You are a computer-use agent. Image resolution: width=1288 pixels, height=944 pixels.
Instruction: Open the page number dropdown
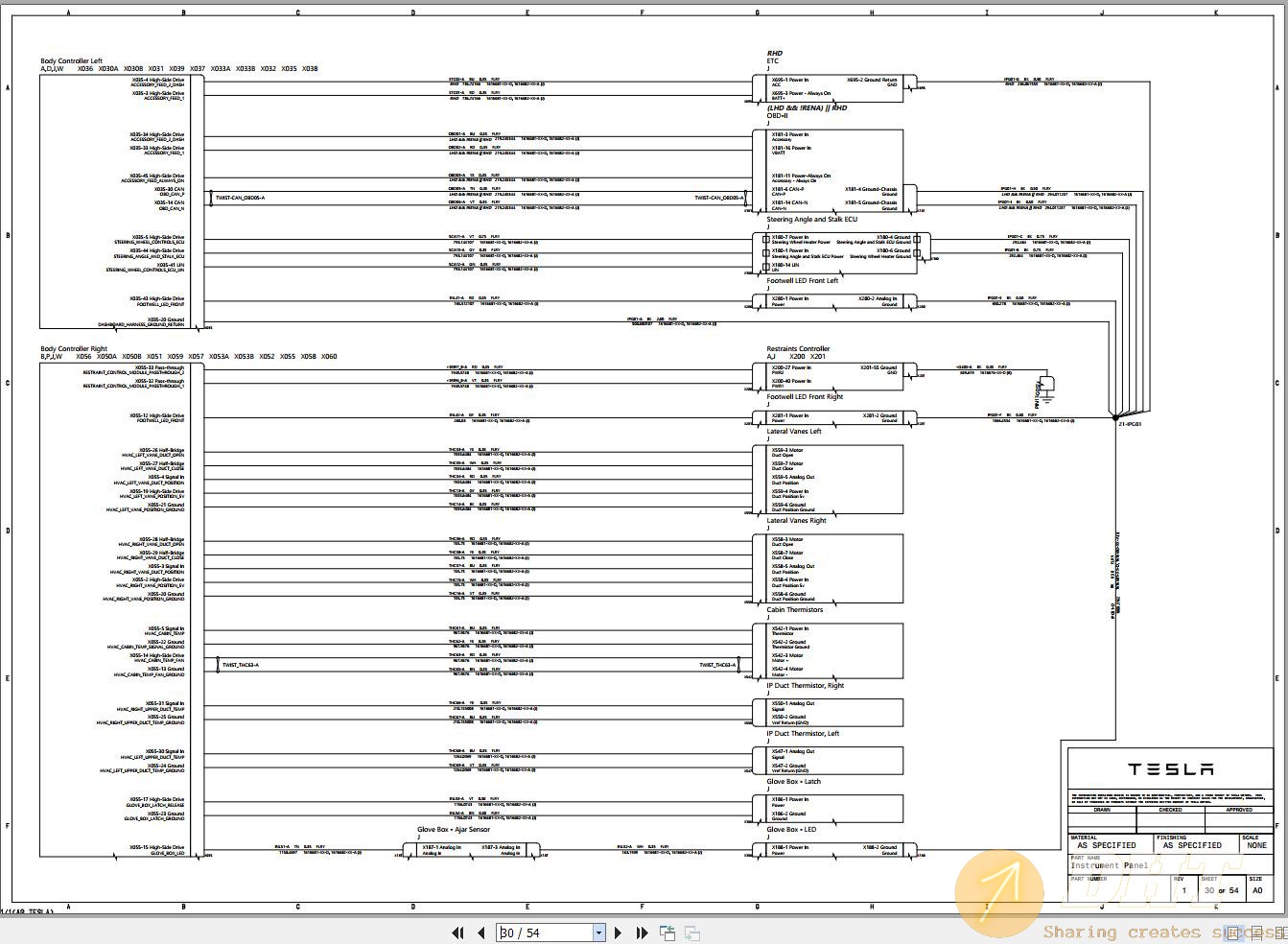(x=599, y=932)
